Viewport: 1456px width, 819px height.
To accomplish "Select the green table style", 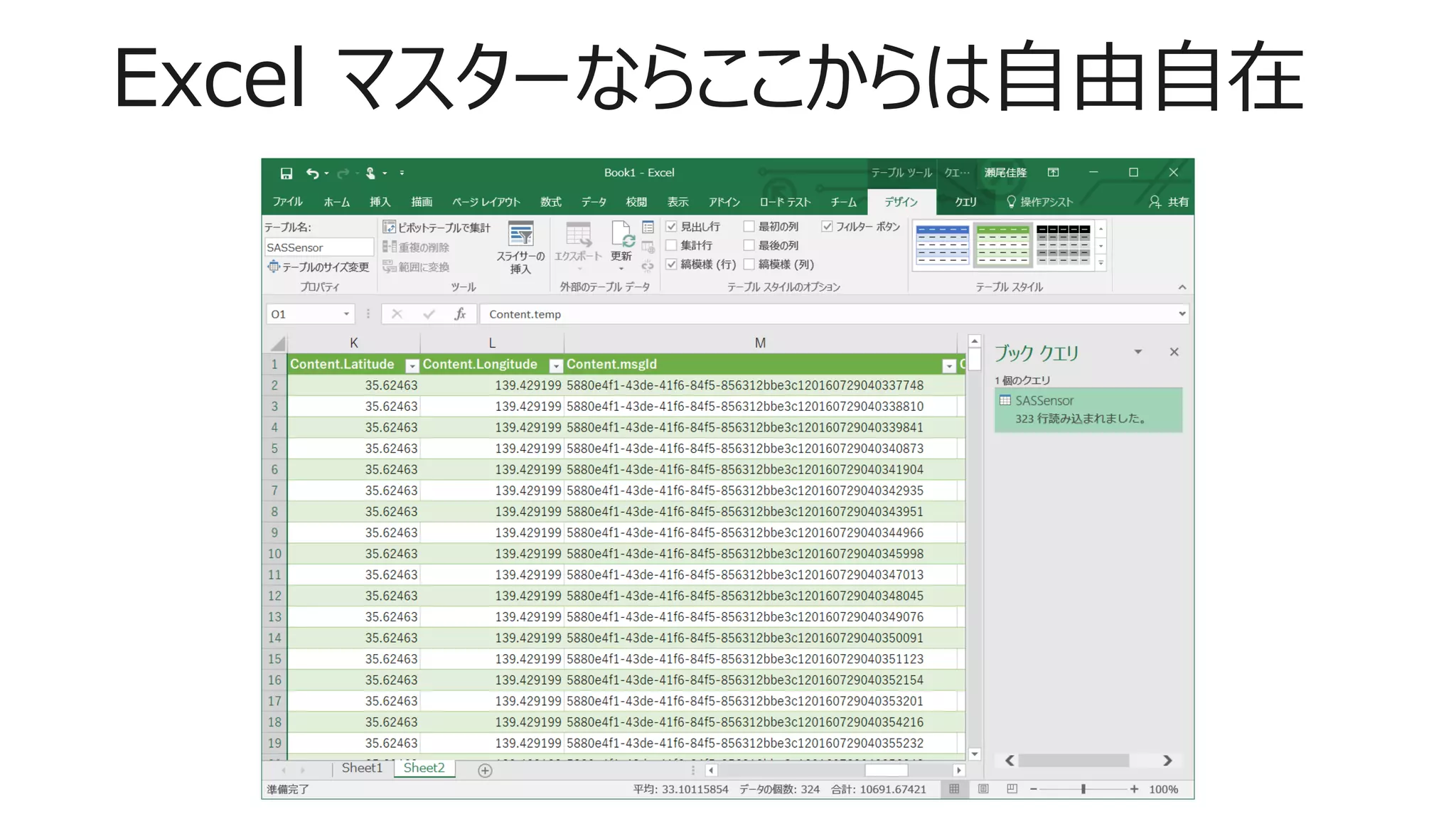I will tap(1002, 245).
